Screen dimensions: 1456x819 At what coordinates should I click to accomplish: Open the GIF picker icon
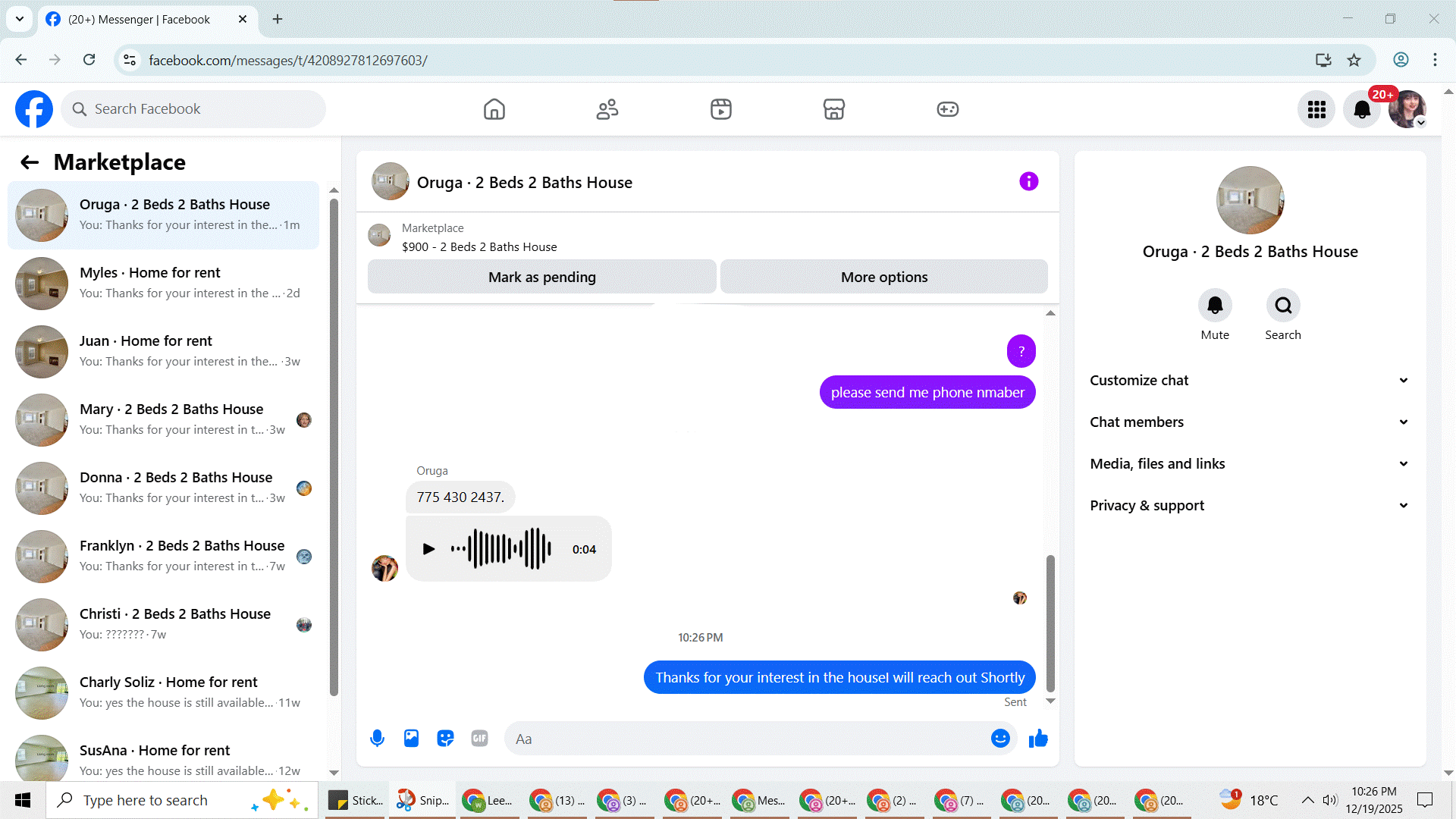pos(479,739)
